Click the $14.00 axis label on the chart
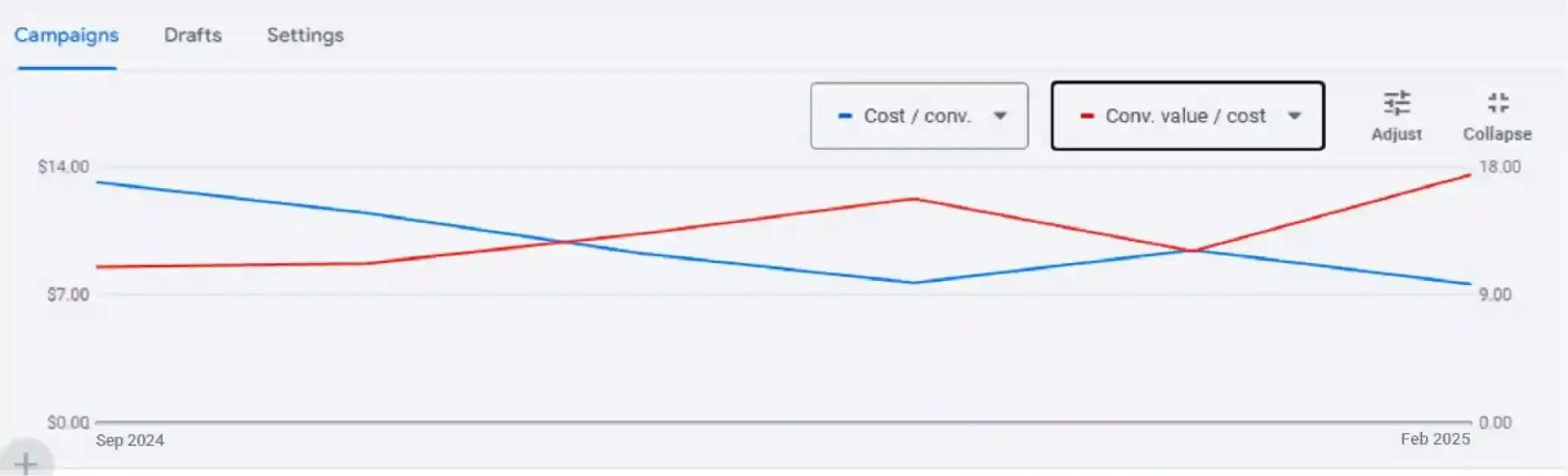This screenshot has width=1568, height=476. (x=63, y=165)
